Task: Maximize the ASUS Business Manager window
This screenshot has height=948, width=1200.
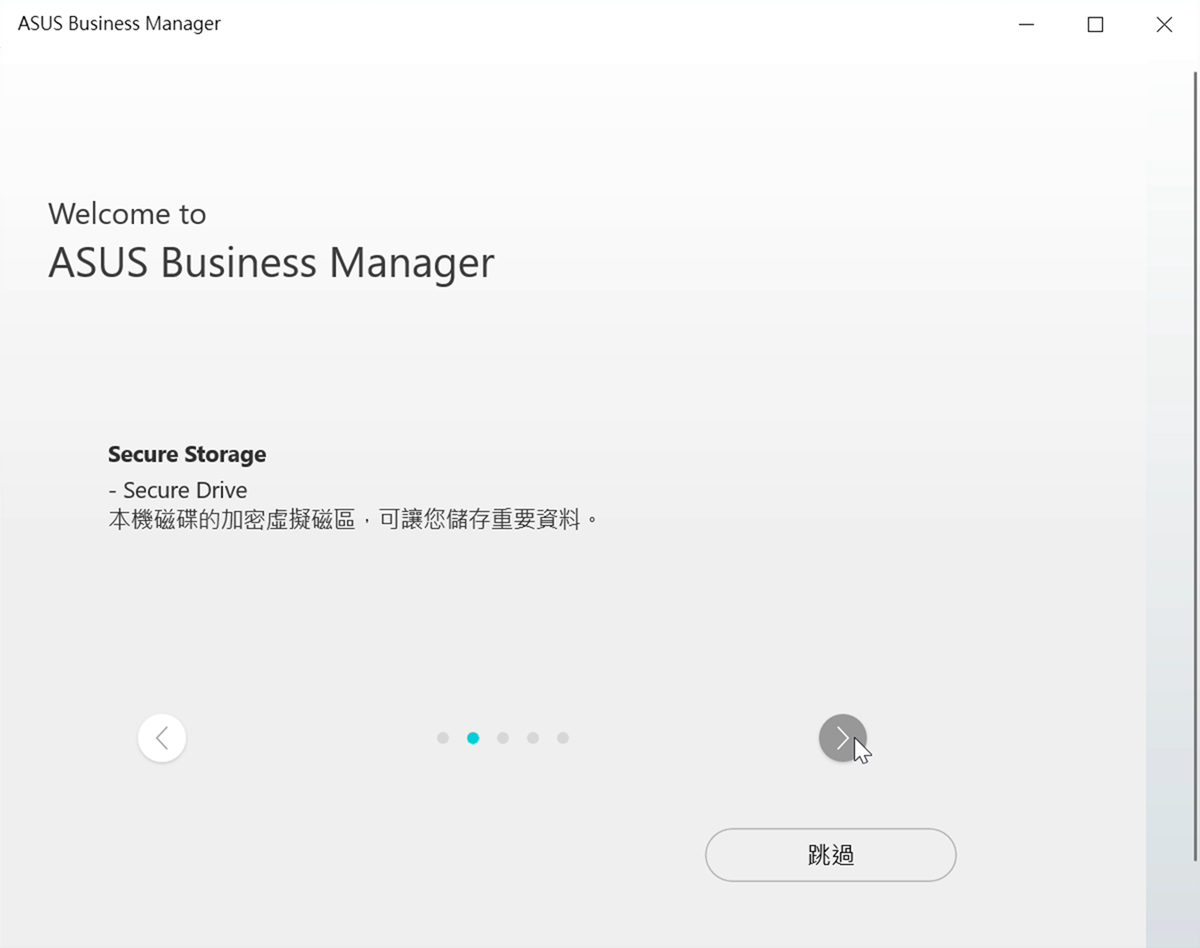Action: tap(1095, 25)
